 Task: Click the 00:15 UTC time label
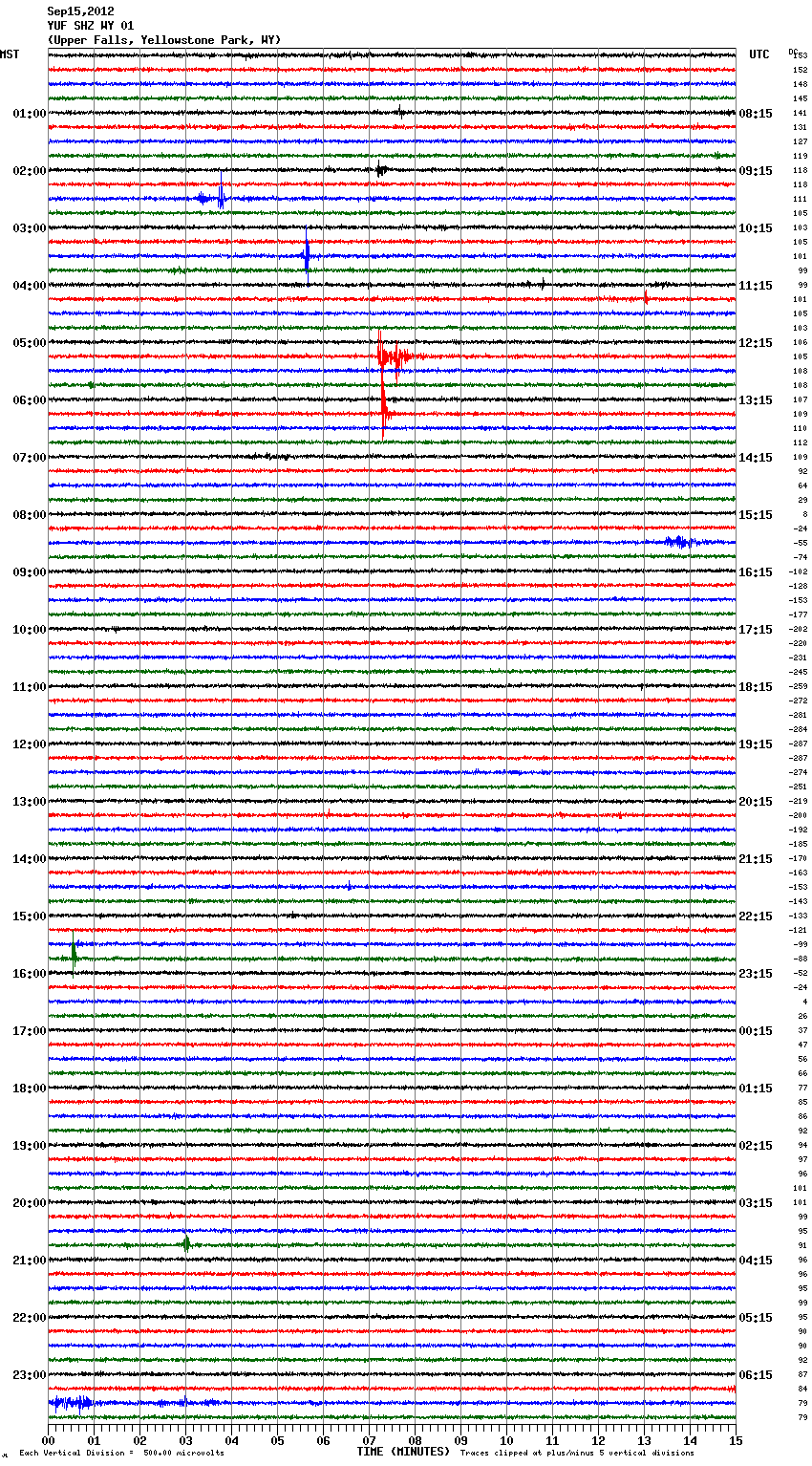tap(756, 1031)
